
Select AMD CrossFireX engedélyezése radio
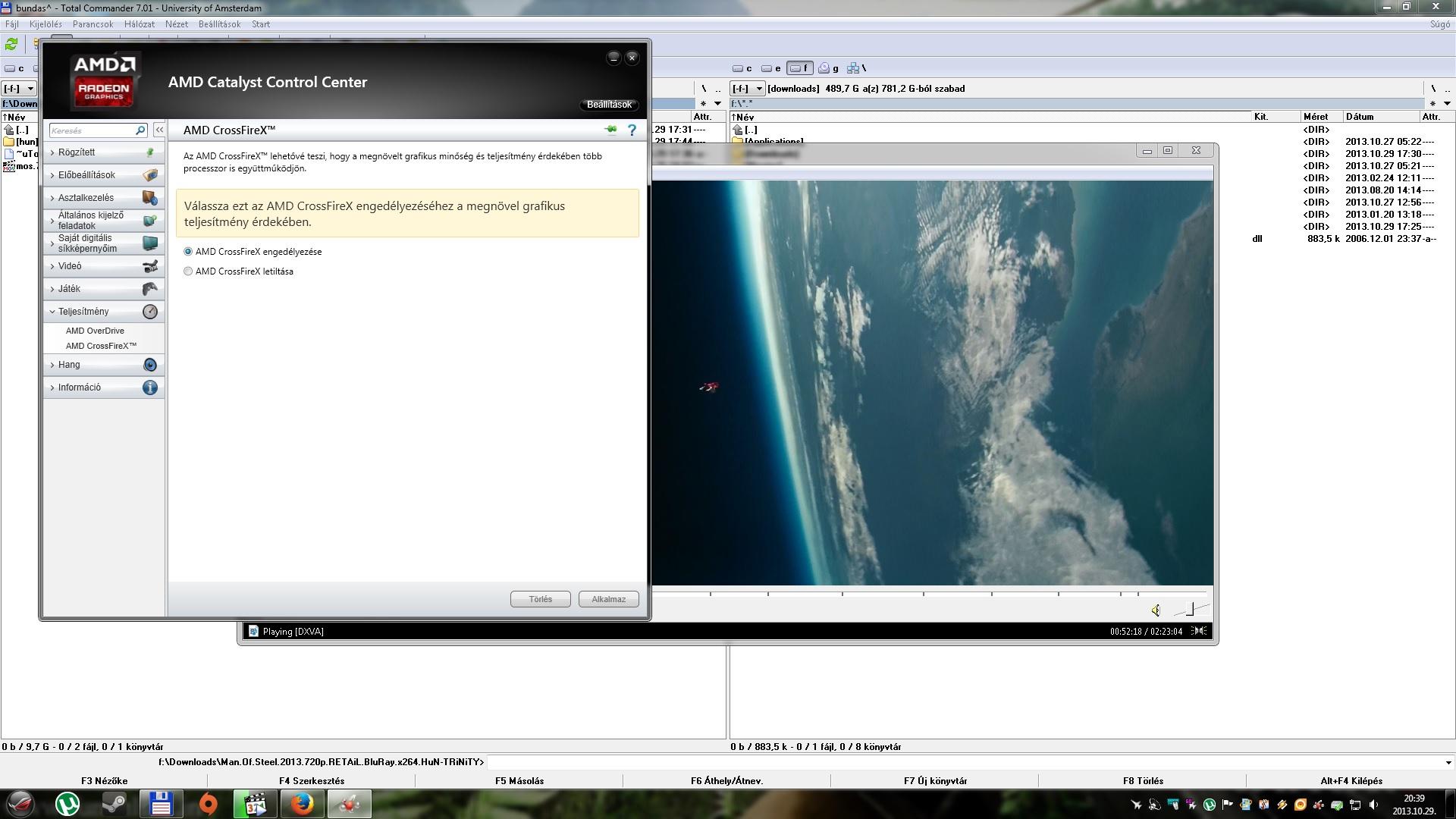point(188,252)
